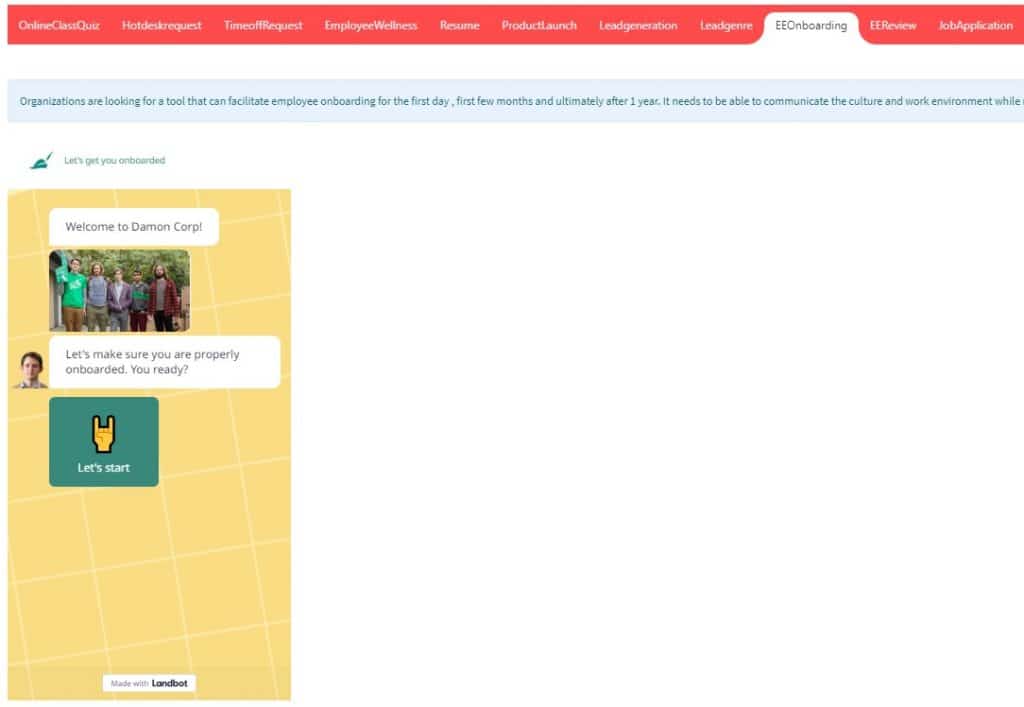Switch to the JobApplication tab
This screenshot has width=1024, height=707.
pyautogui.click(x=975, y=26)
